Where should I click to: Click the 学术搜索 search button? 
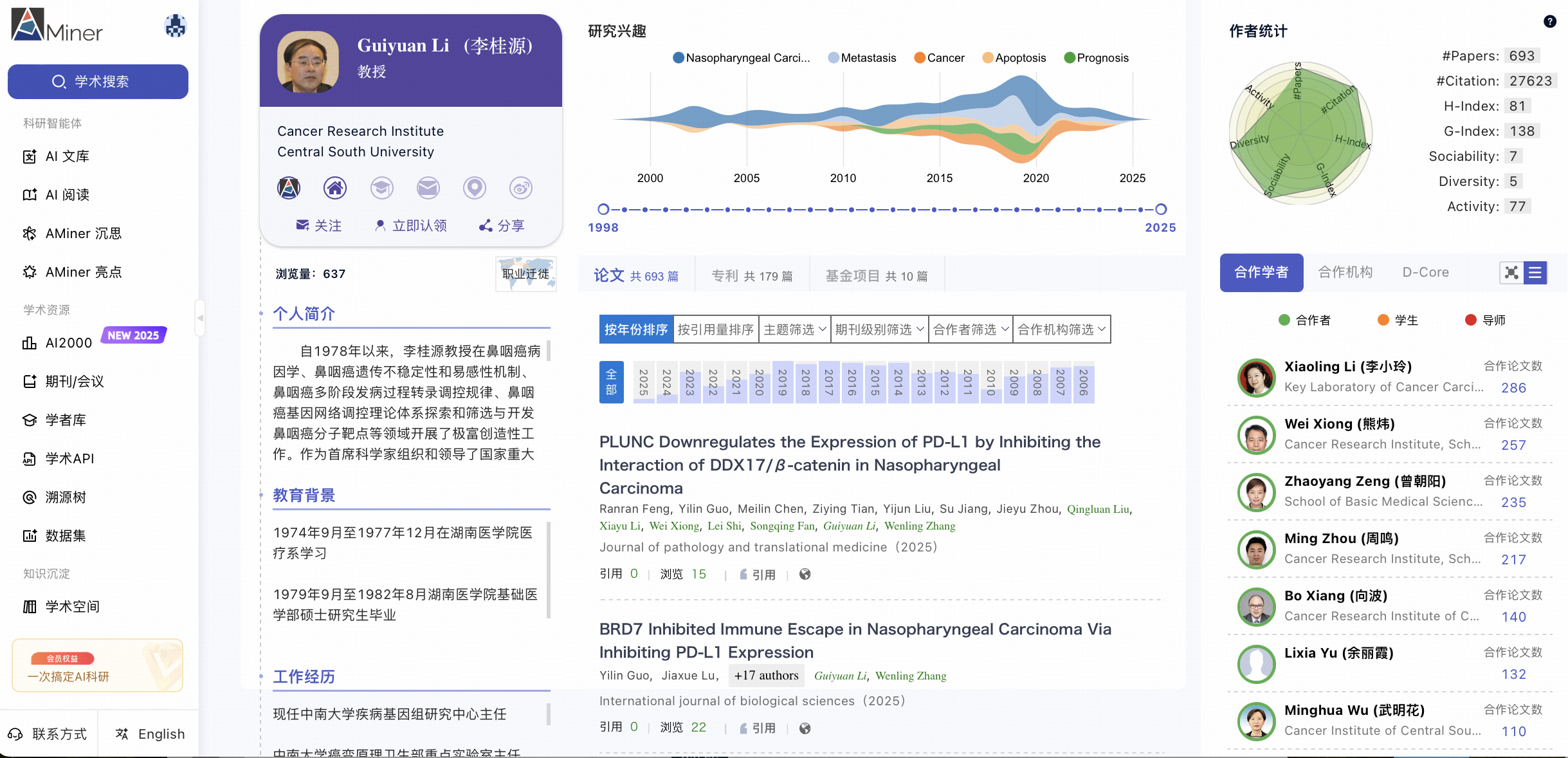pyautogui.click(x=98, y=82)
